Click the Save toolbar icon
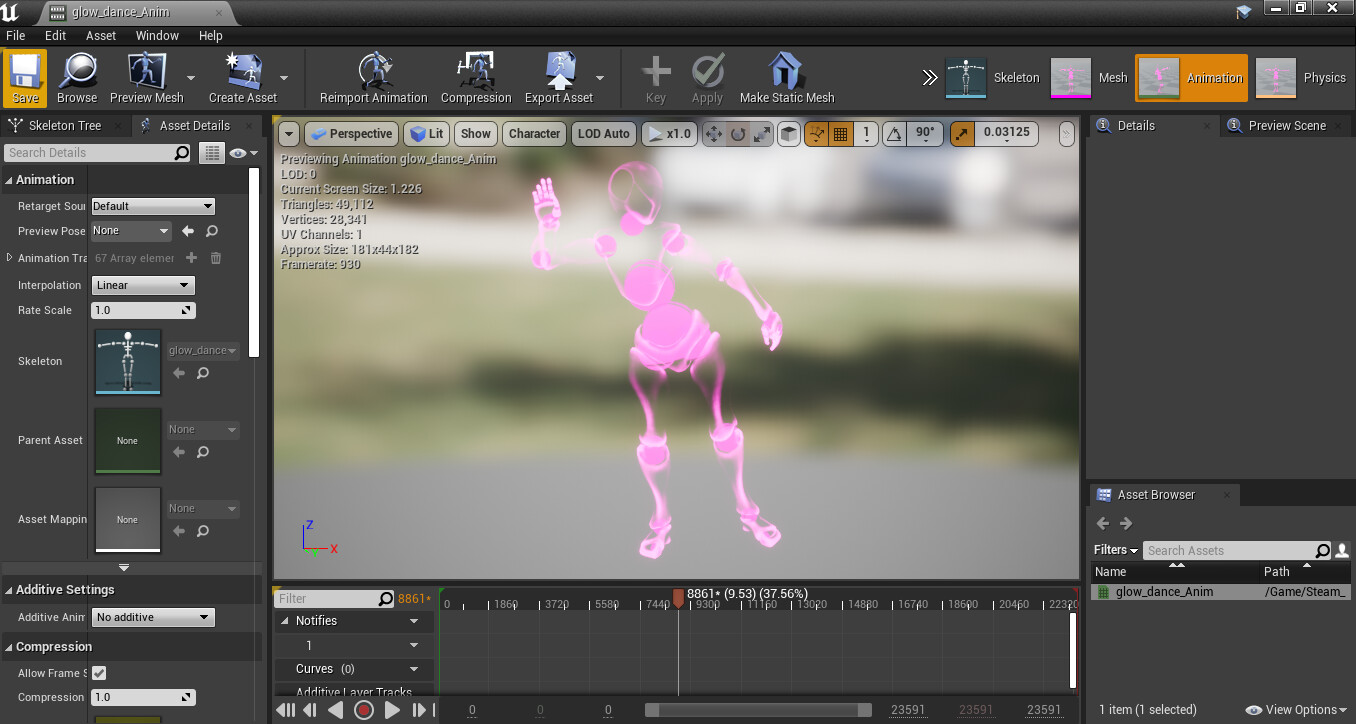Screen dimensions: 1356x724 coord(25,77)
